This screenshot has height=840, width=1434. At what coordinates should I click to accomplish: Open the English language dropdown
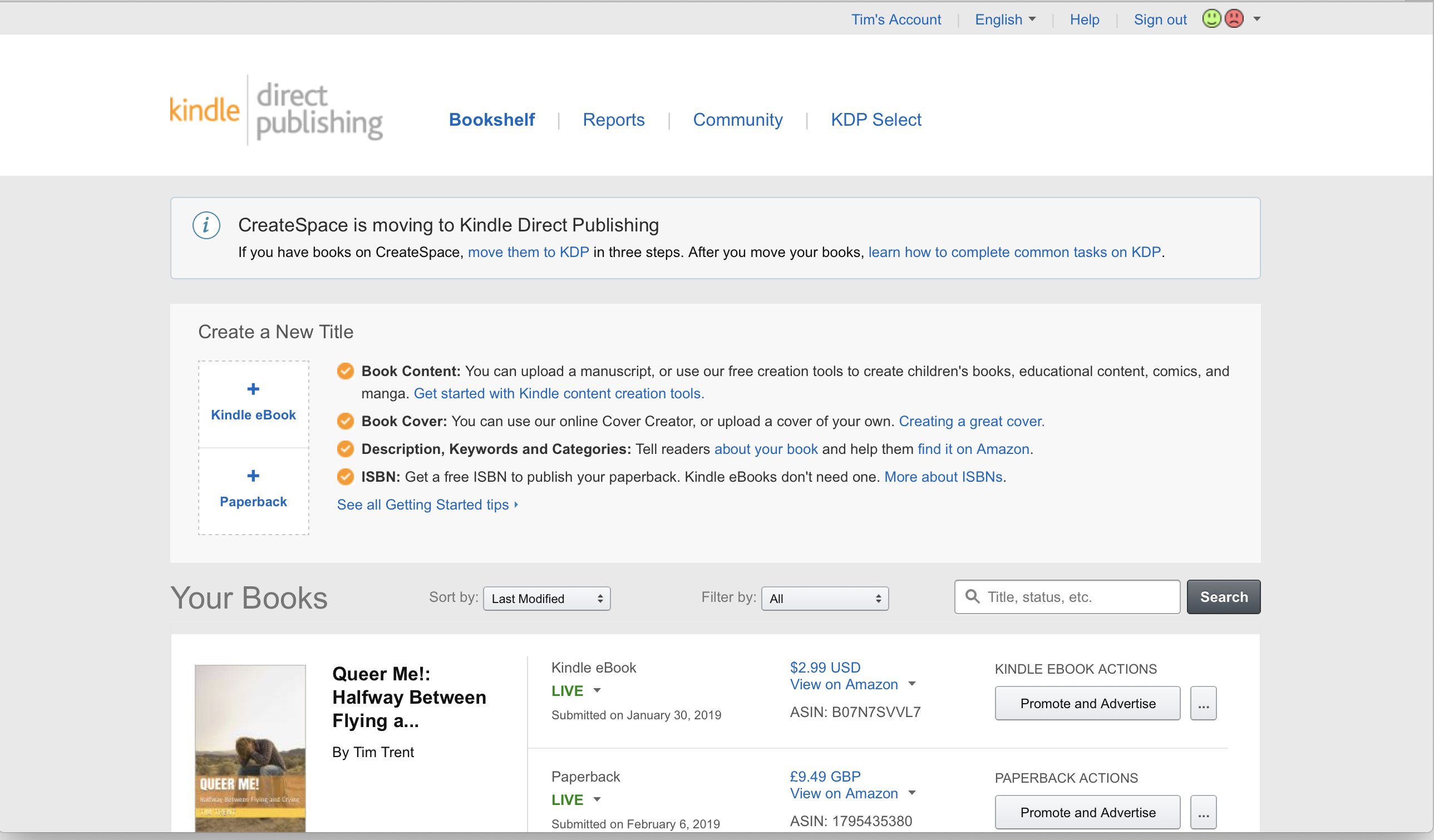(x=1005, y=19)
